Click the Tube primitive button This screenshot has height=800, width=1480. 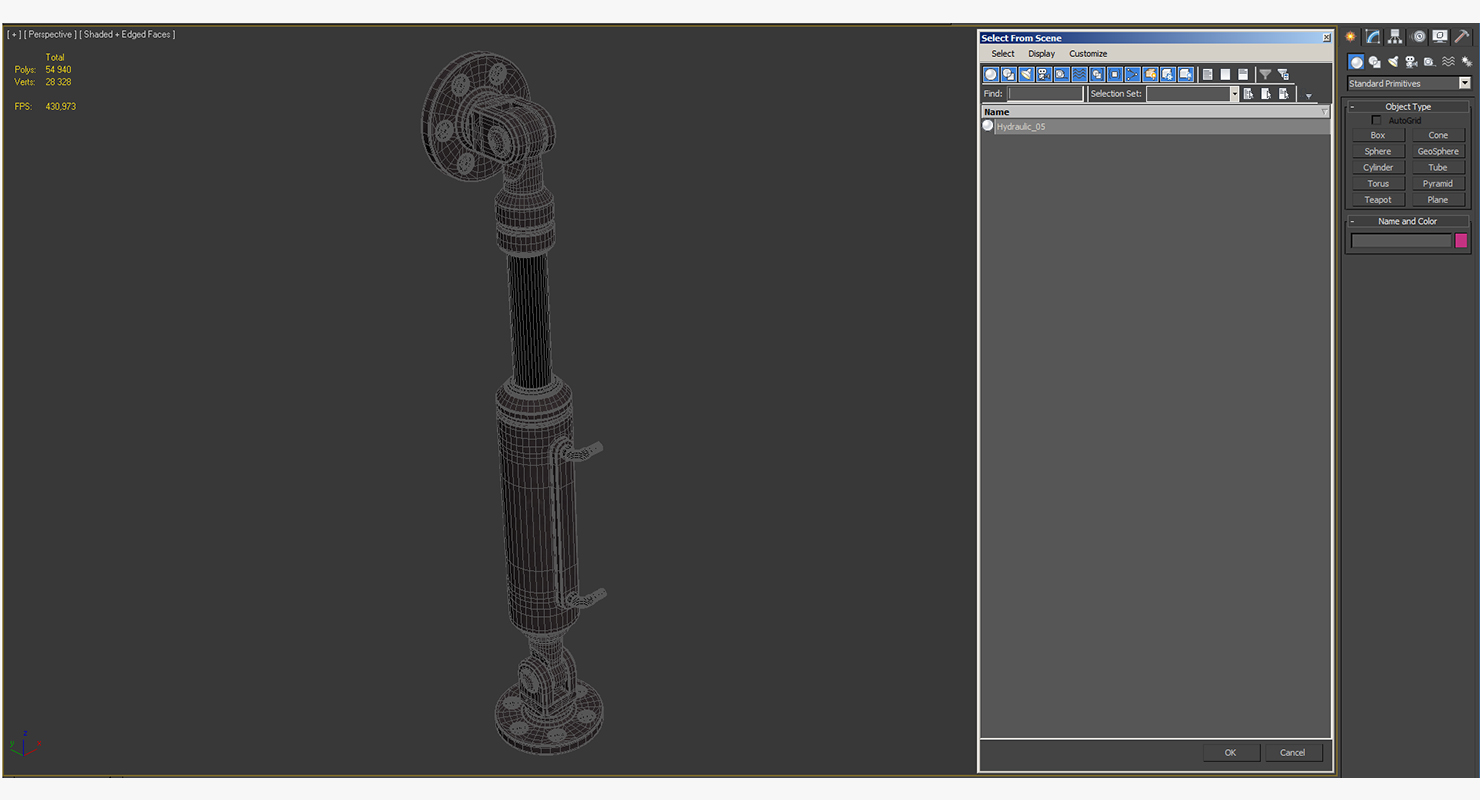click(x=1438, y=167)
